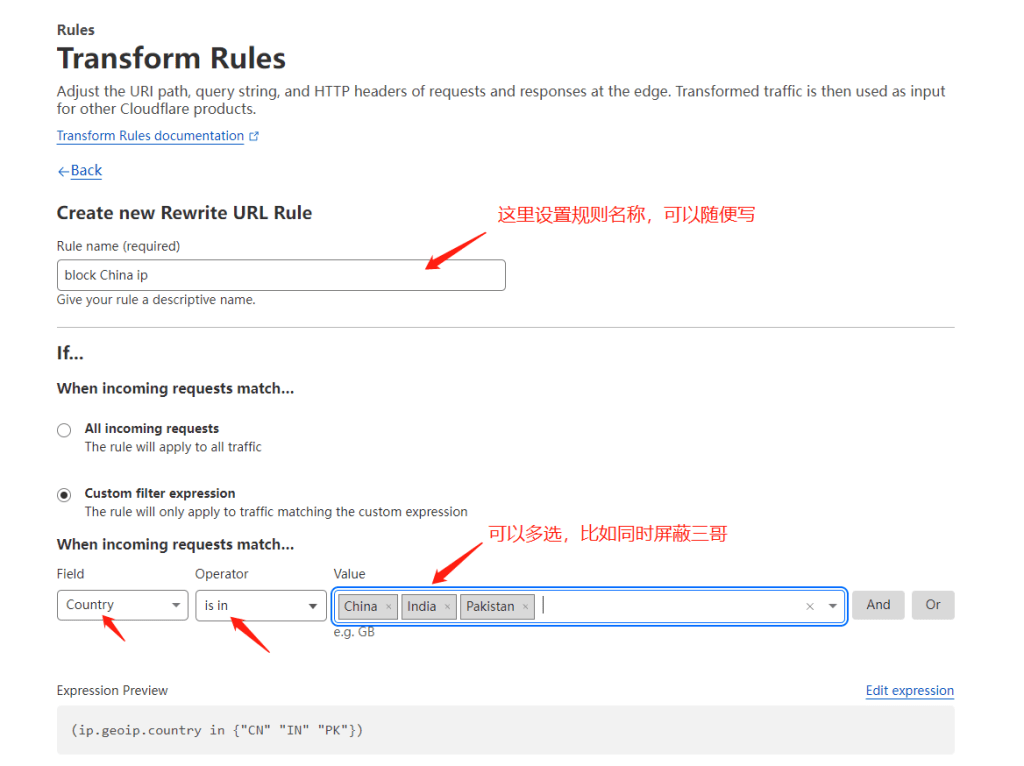Select the Custom filter expression option
Image resolution: width=1024 pixels, height=766 pixels.
[x=64, y=495]
